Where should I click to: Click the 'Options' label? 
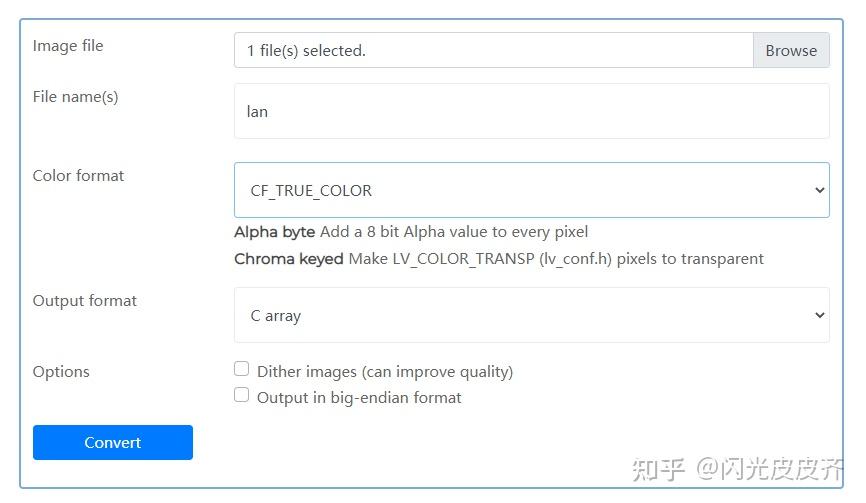coord(61,371)
